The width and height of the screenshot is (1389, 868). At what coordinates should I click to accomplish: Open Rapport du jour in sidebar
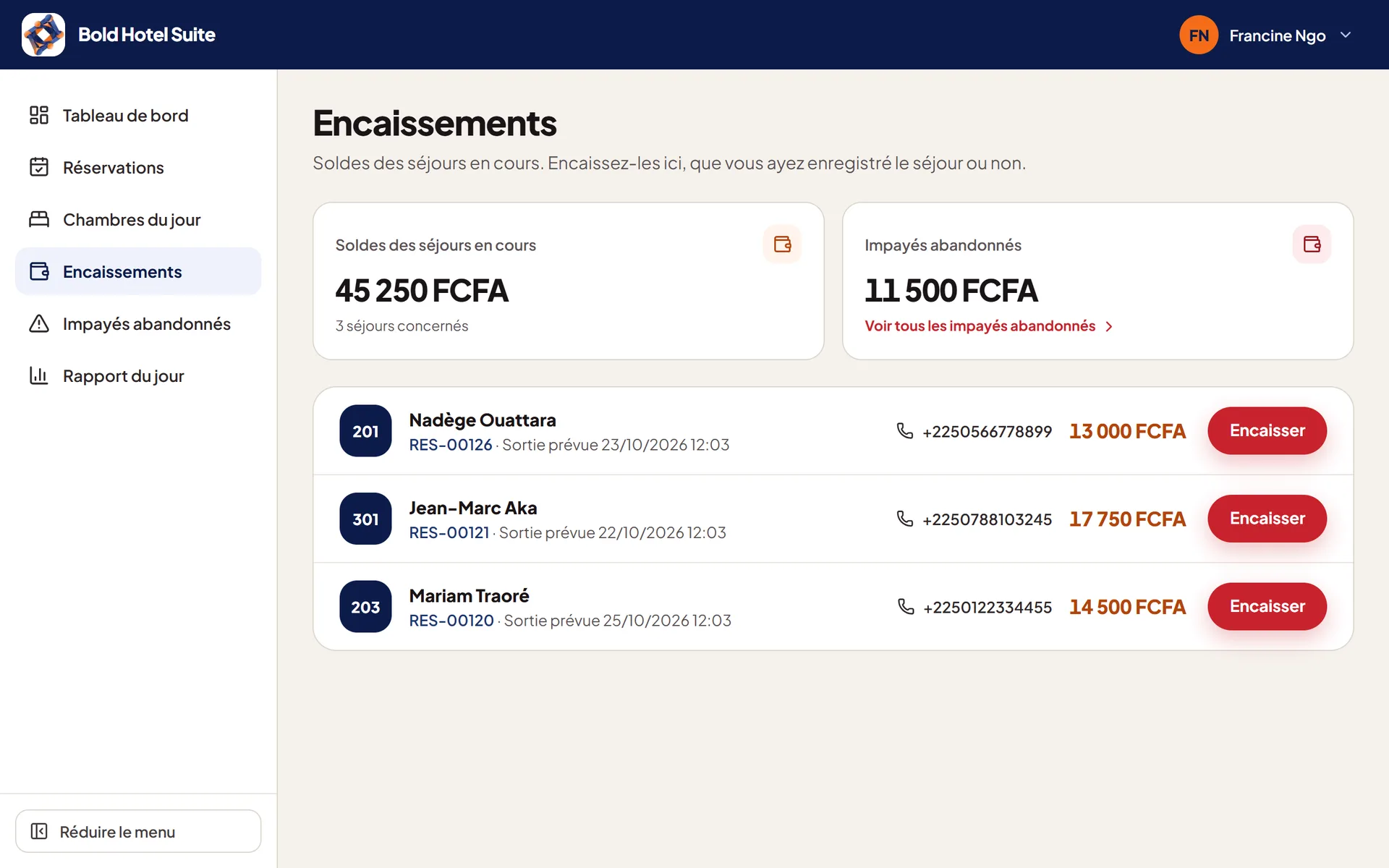[x=138, y=375]
